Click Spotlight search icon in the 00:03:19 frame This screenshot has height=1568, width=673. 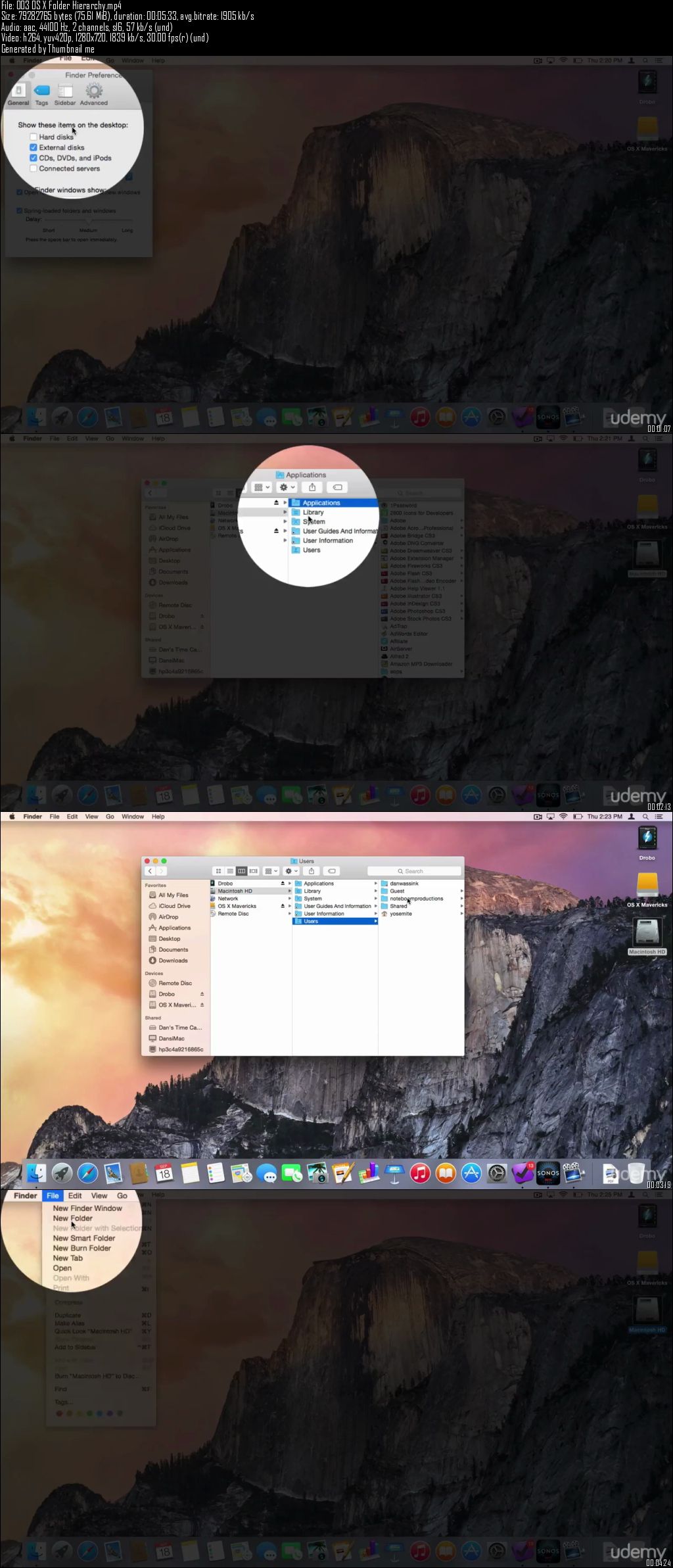tap(645, 817)
